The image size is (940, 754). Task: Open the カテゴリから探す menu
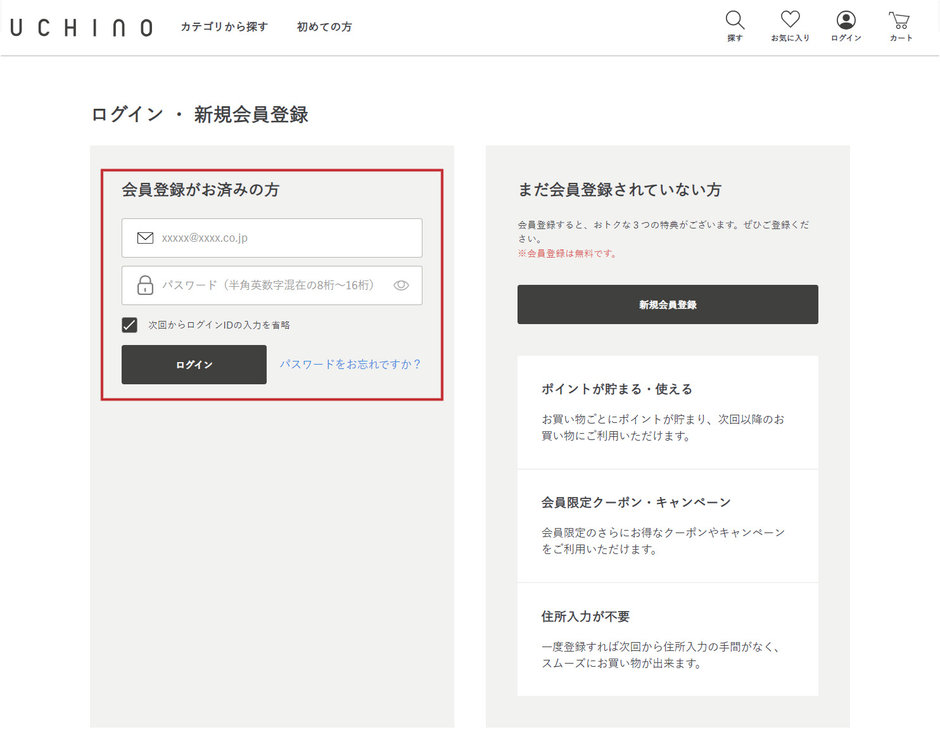[x=222, y=27]
